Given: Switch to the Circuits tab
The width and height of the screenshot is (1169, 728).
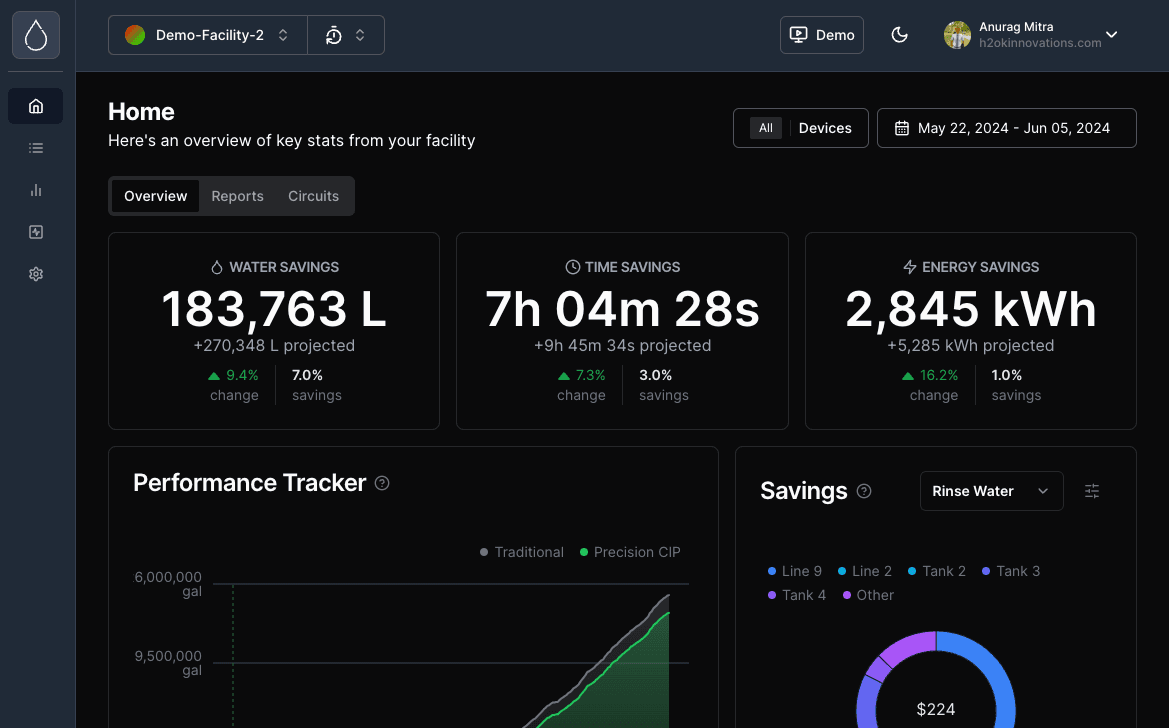Looking at the screenshot, I should 313,196.
